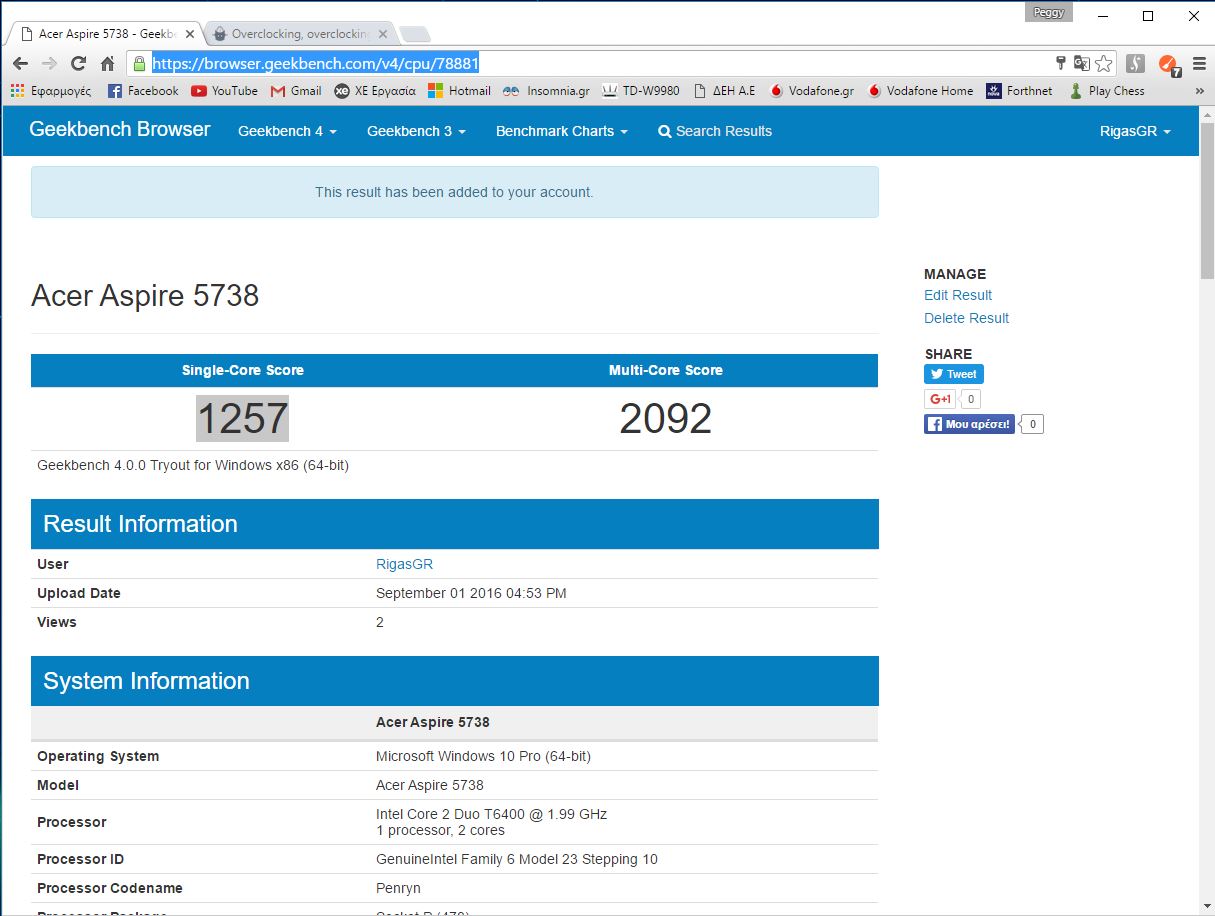This screenshot has width=1215, height=916.
Task: Open the XE Εργασία bookmark
Action: 375,91
